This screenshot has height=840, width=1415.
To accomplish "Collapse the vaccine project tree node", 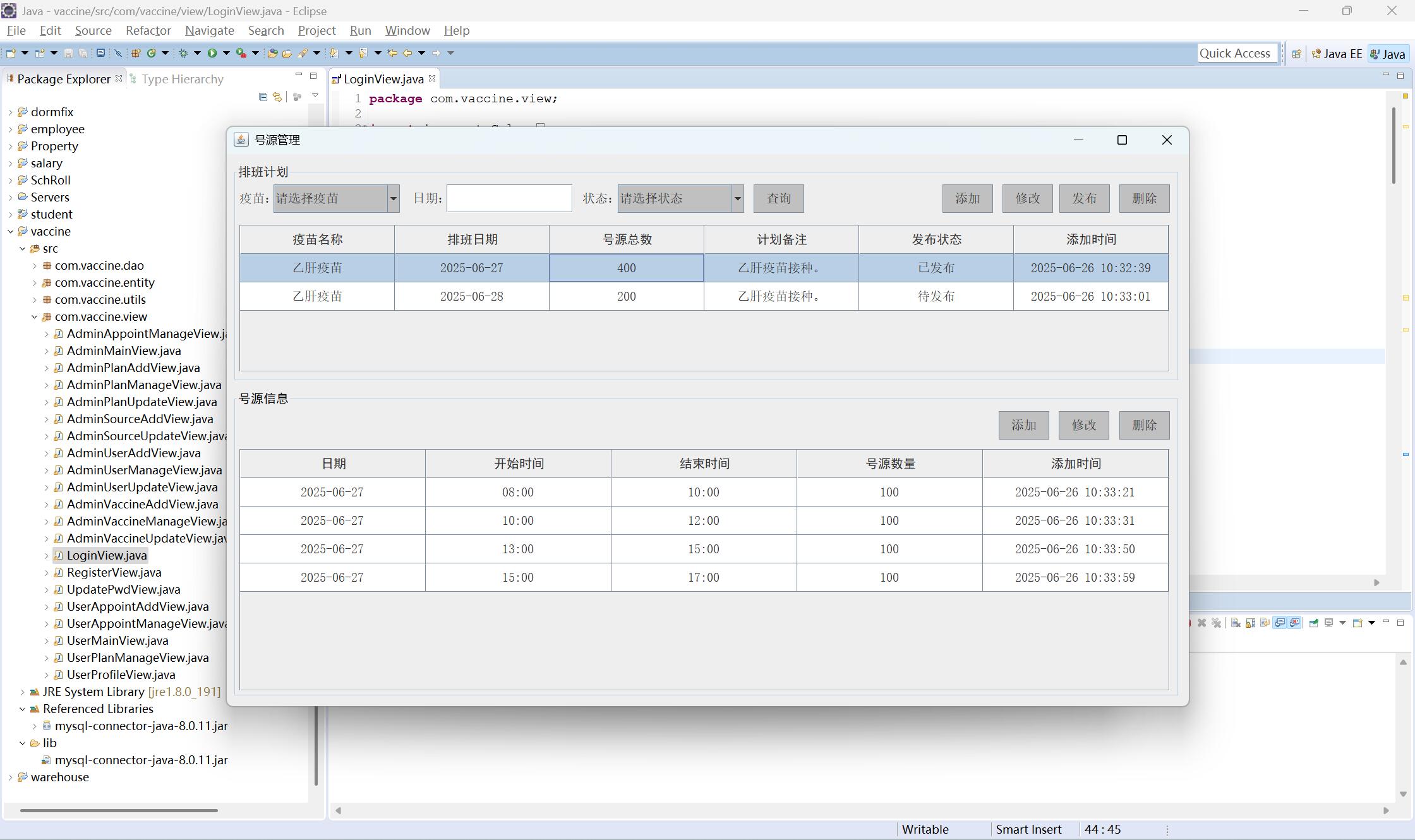I will pos(11,231).
